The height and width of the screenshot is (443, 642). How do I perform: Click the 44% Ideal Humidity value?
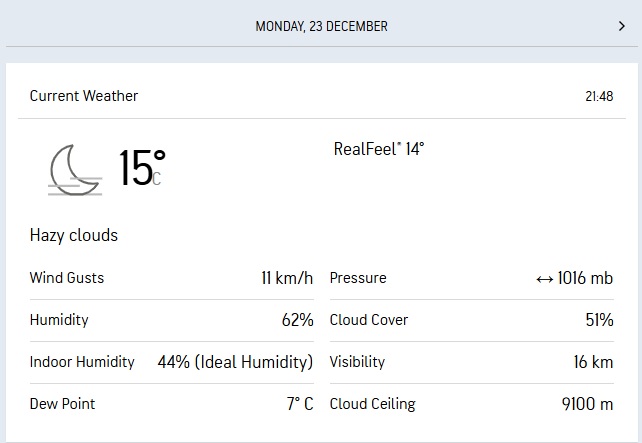pos(235,362)
